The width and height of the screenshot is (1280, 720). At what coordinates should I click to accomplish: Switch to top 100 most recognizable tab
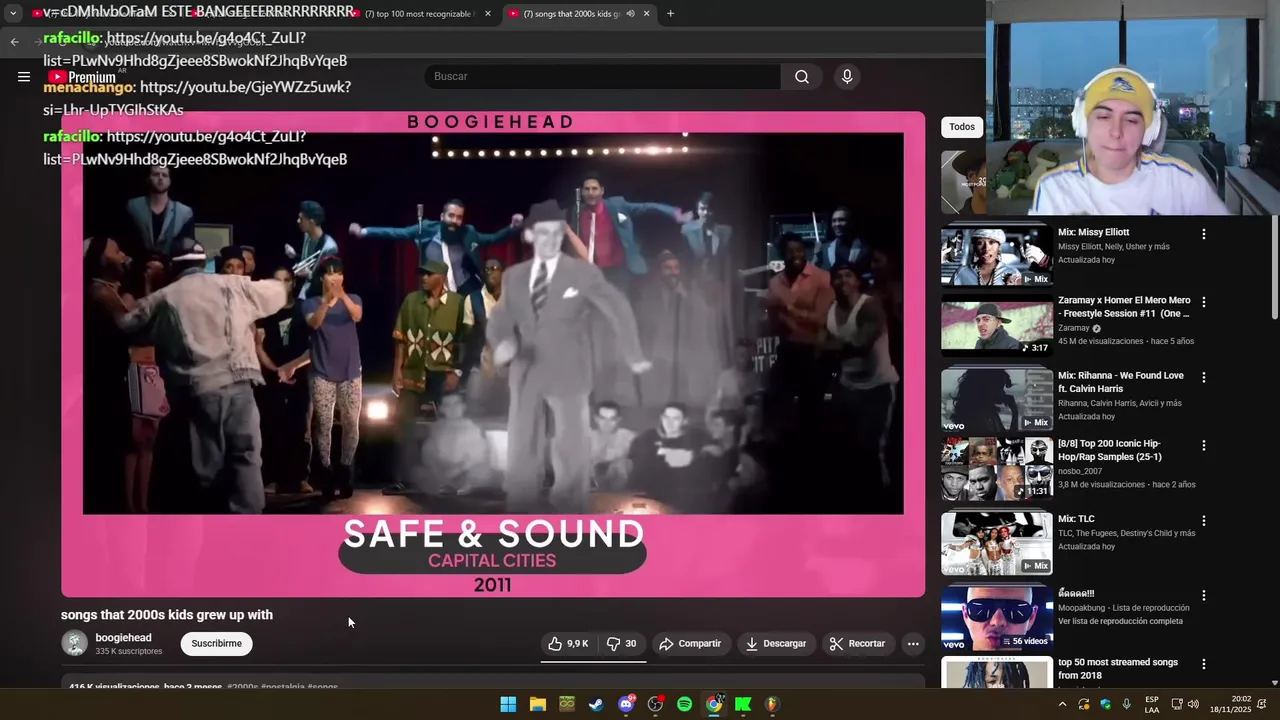[x=418, y=14]
